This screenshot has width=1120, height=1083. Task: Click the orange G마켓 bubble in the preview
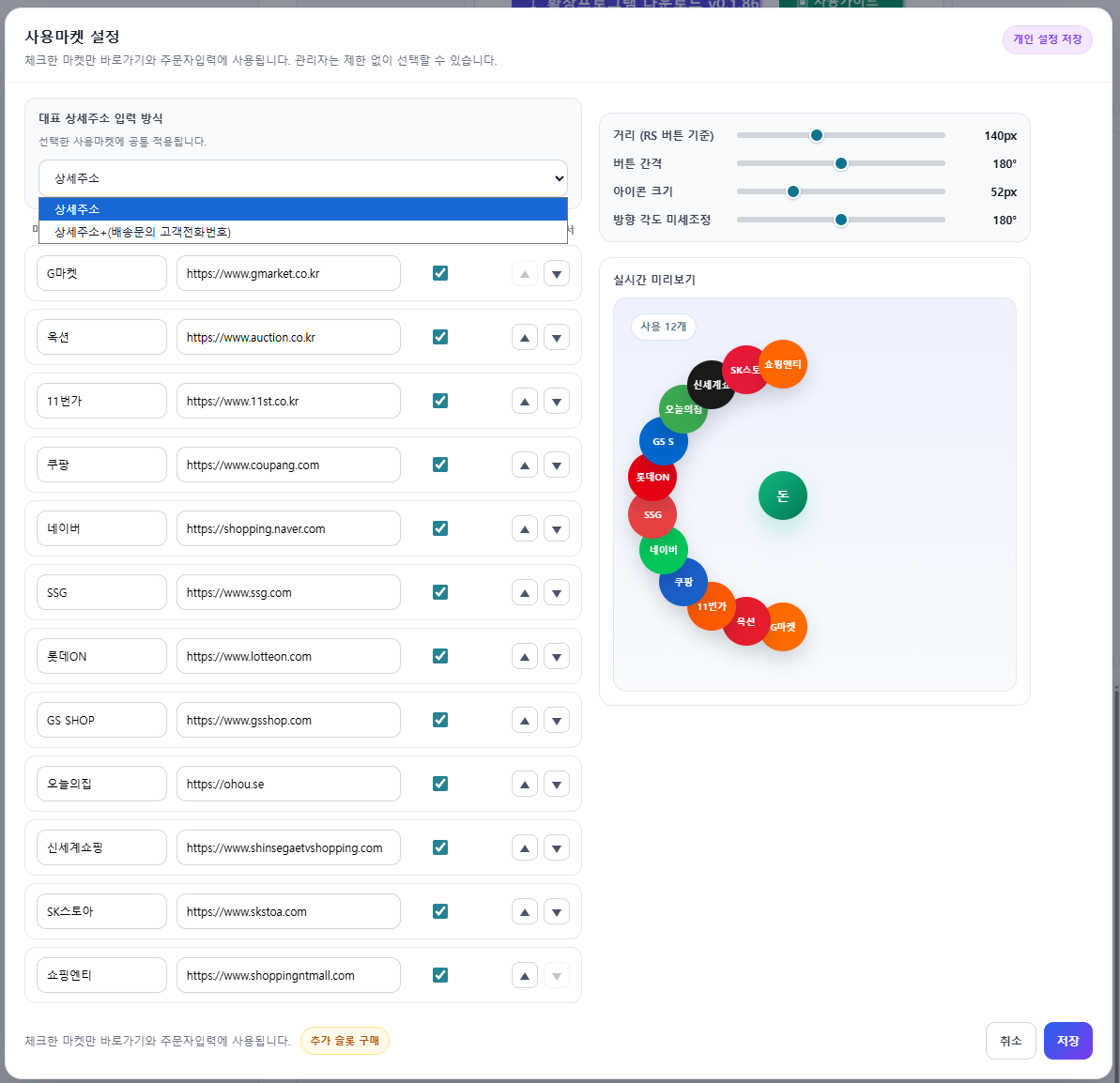click(784, 627)
